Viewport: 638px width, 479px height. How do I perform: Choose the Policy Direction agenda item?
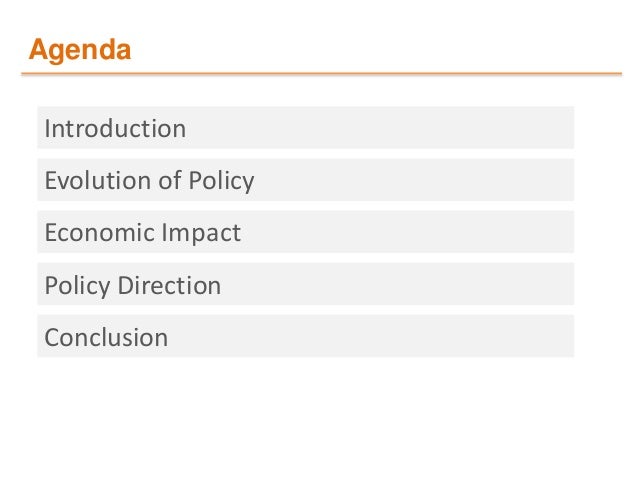pyautogui.click(x=306, y=284)
